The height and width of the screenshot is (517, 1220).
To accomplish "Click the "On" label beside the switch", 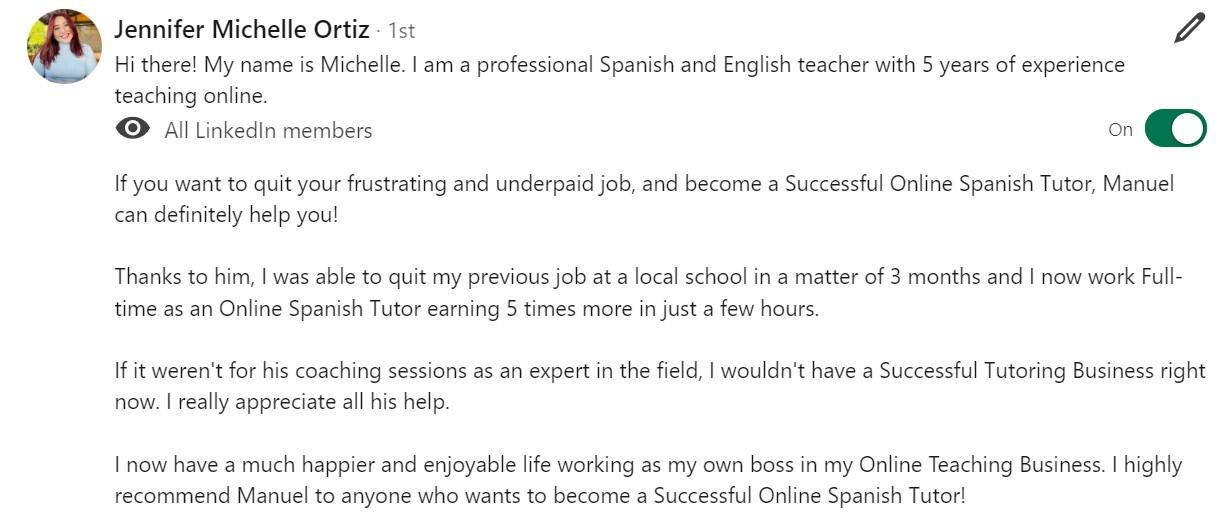I will point(1120,129).
